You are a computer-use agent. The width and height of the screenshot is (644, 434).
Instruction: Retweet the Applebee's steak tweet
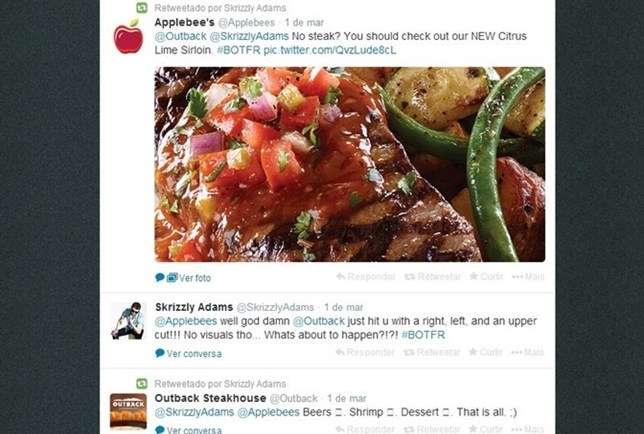click(432, 276)
